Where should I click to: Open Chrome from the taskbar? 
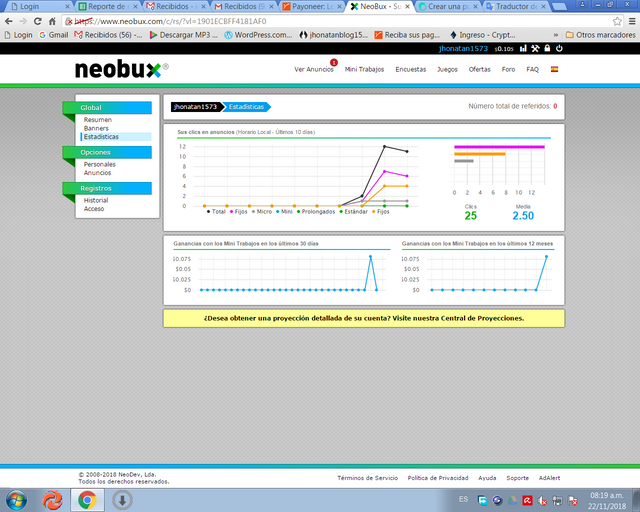point(87,500)
